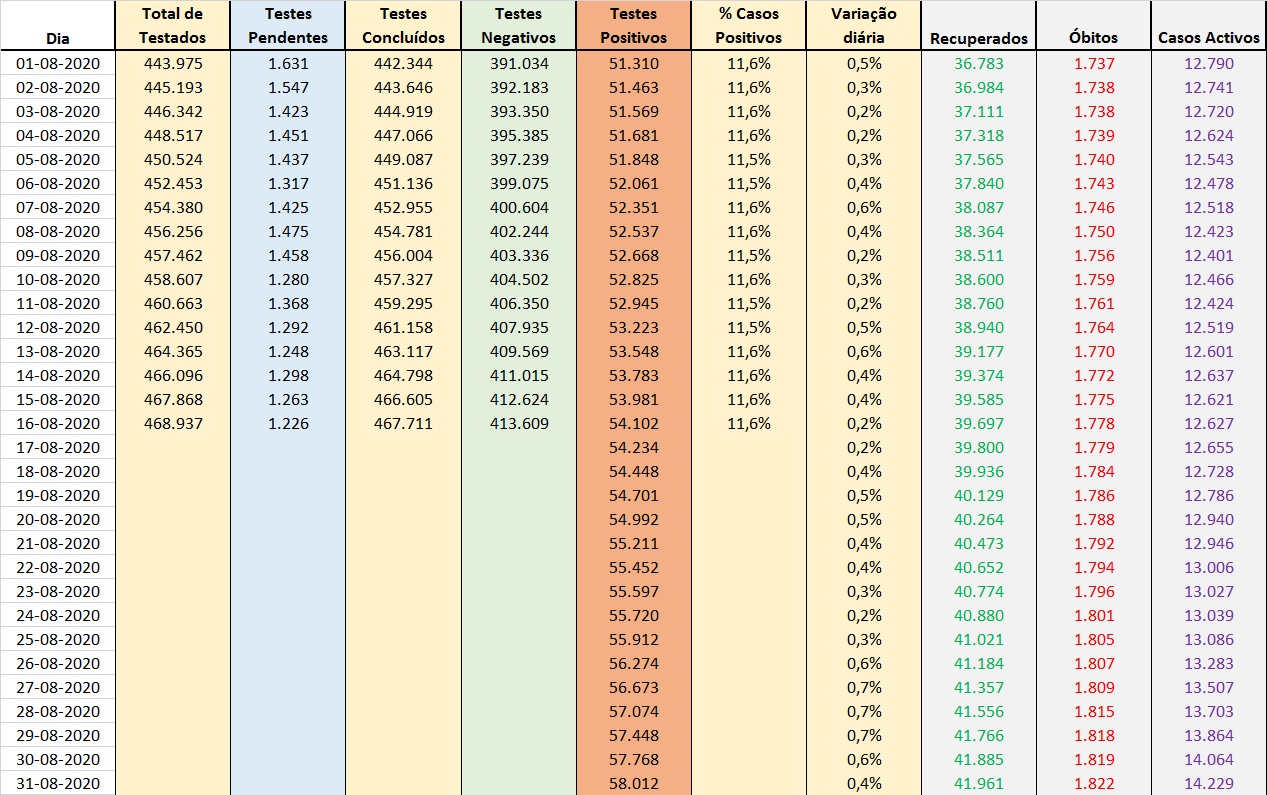
Task: Click the Testes Pendentes column header
Action: coord(288,26)
